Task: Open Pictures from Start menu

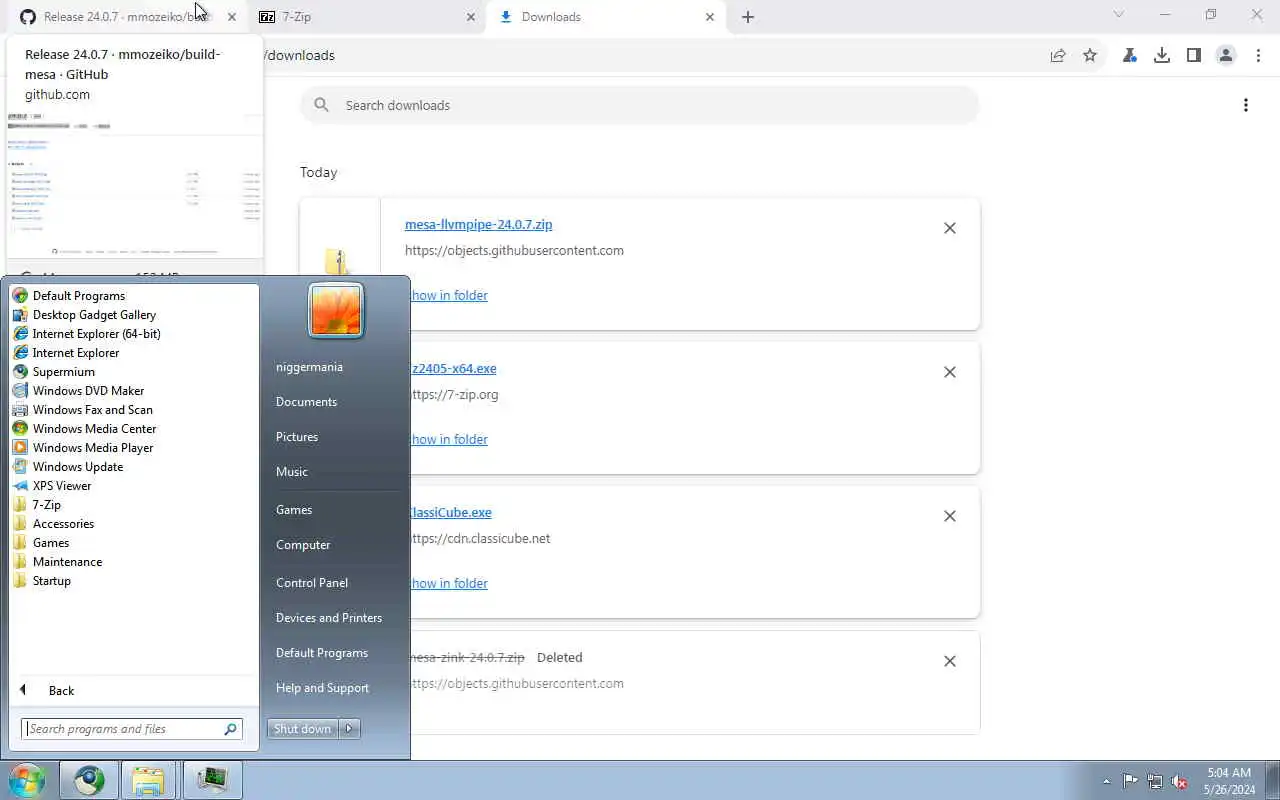Action: tap(297, 437)
